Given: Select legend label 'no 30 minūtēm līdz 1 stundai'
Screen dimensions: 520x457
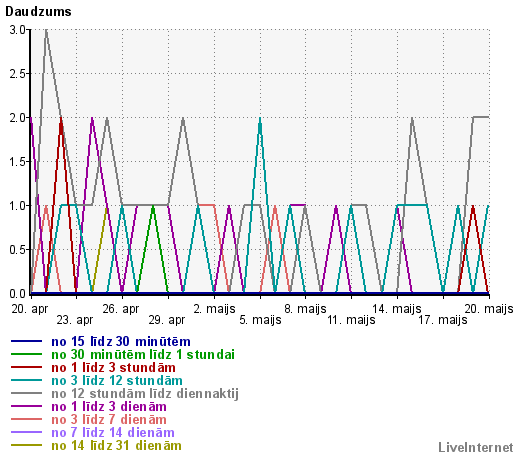Looking at the screenshot, I should click(143, 354).
